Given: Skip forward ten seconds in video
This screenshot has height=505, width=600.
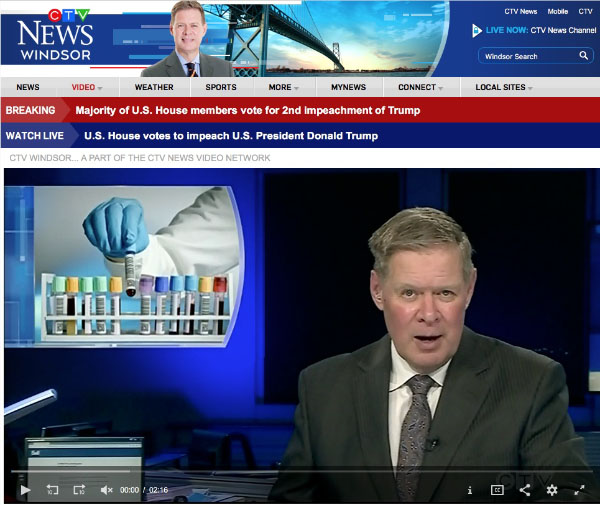Looking at the screenshot, I should tap(80, 490).
